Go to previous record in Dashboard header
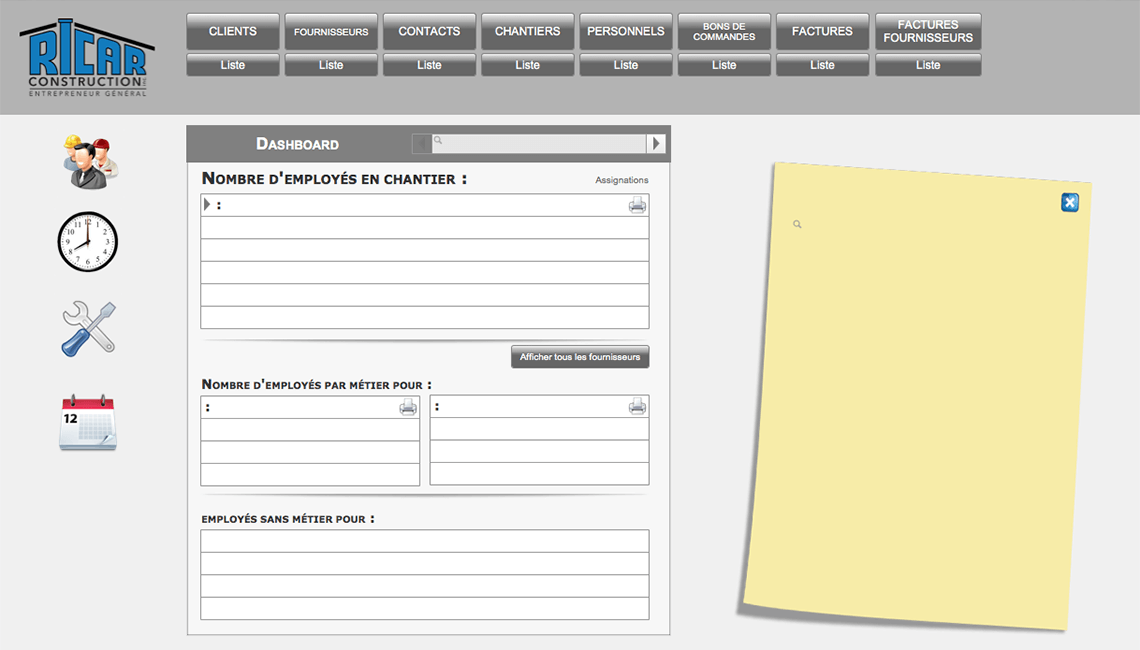This screenshot has width=1140, height=650. click(x=422, y=143)
